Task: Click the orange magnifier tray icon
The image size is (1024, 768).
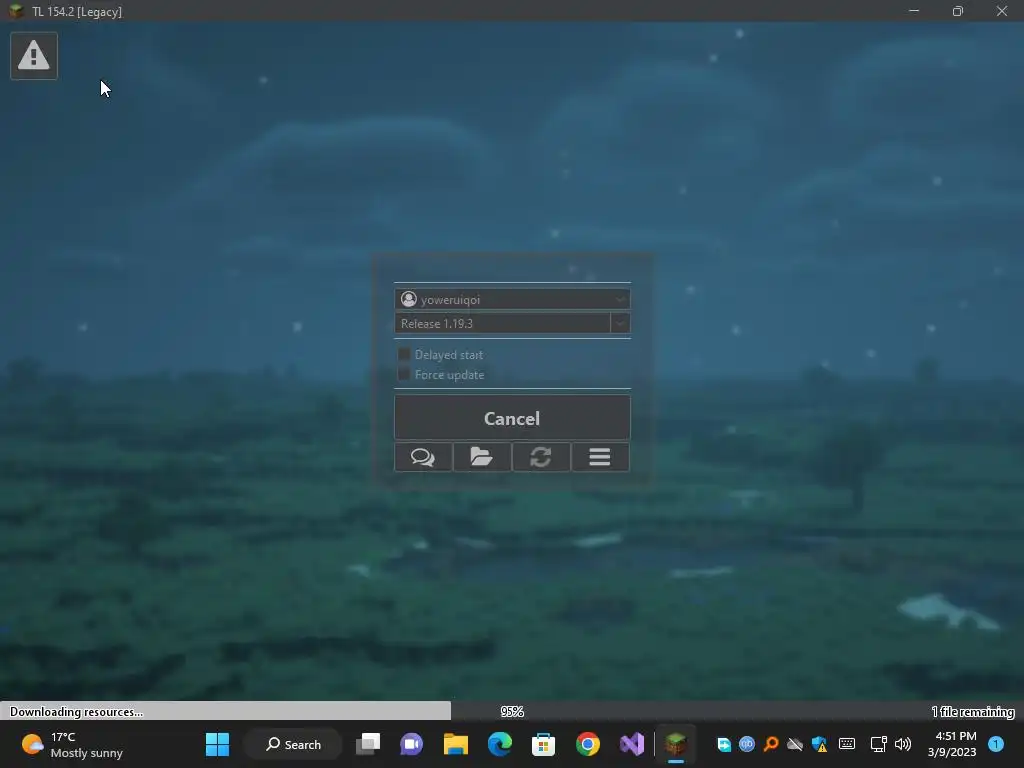Action: (771, 744)
